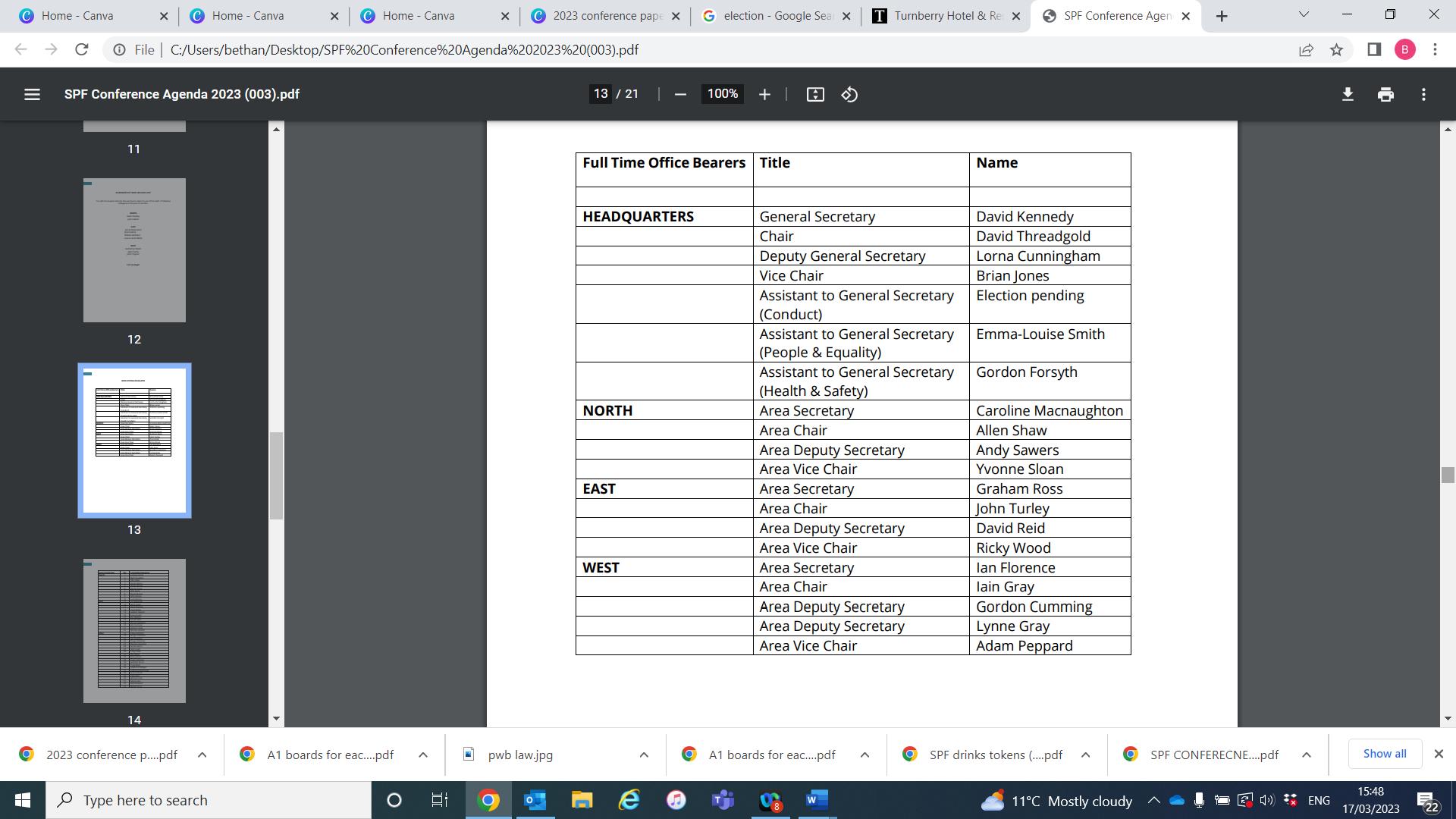
Task: Click the zoom out minus icon
Action: pyautogui.click(x=680, y=94)
